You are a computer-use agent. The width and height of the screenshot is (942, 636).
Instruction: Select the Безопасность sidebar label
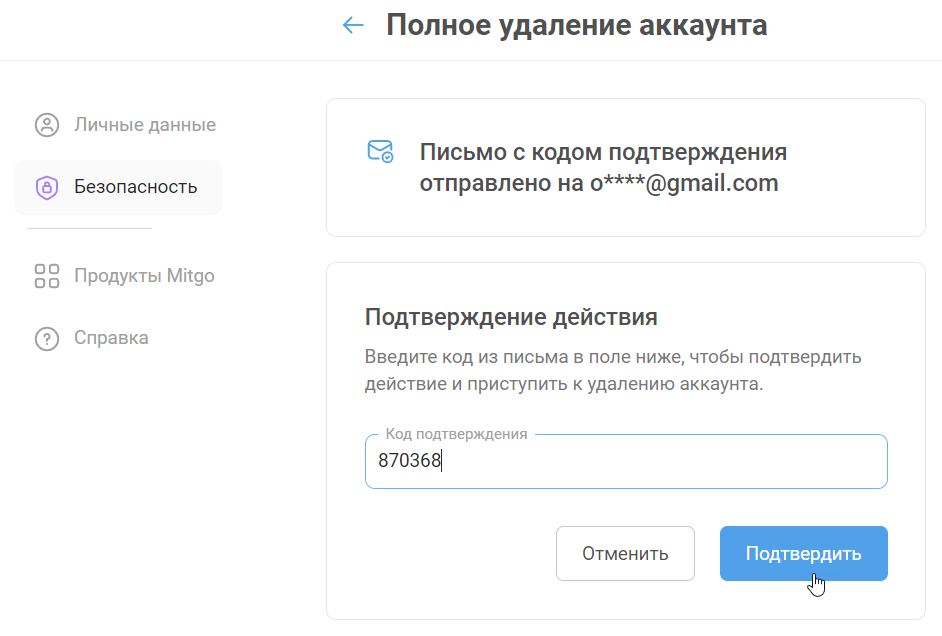pyautogui.click(x=135, y=187)
